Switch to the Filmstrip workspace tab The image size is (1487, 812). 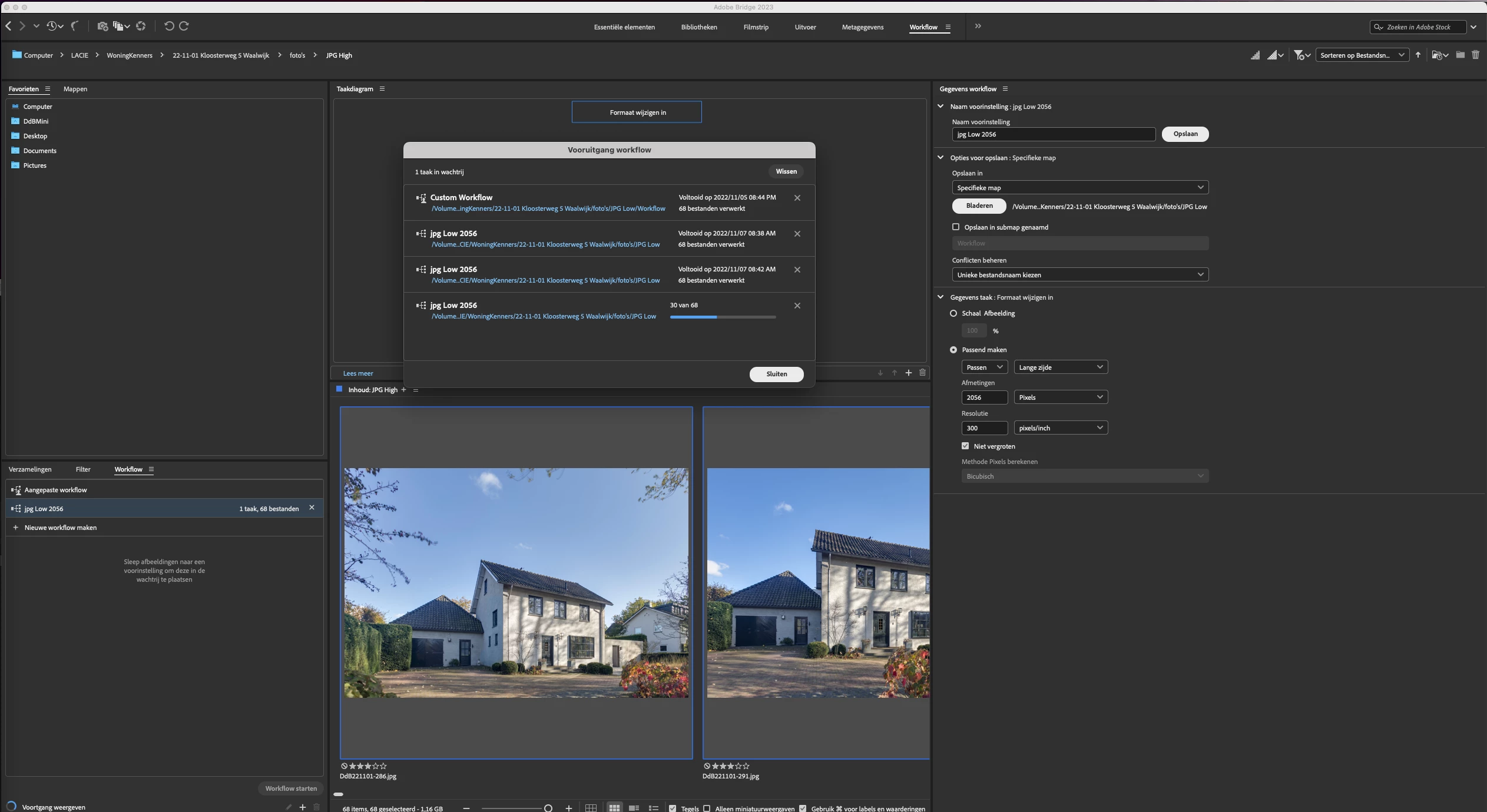pyautogui.click(x=756, y=27)
